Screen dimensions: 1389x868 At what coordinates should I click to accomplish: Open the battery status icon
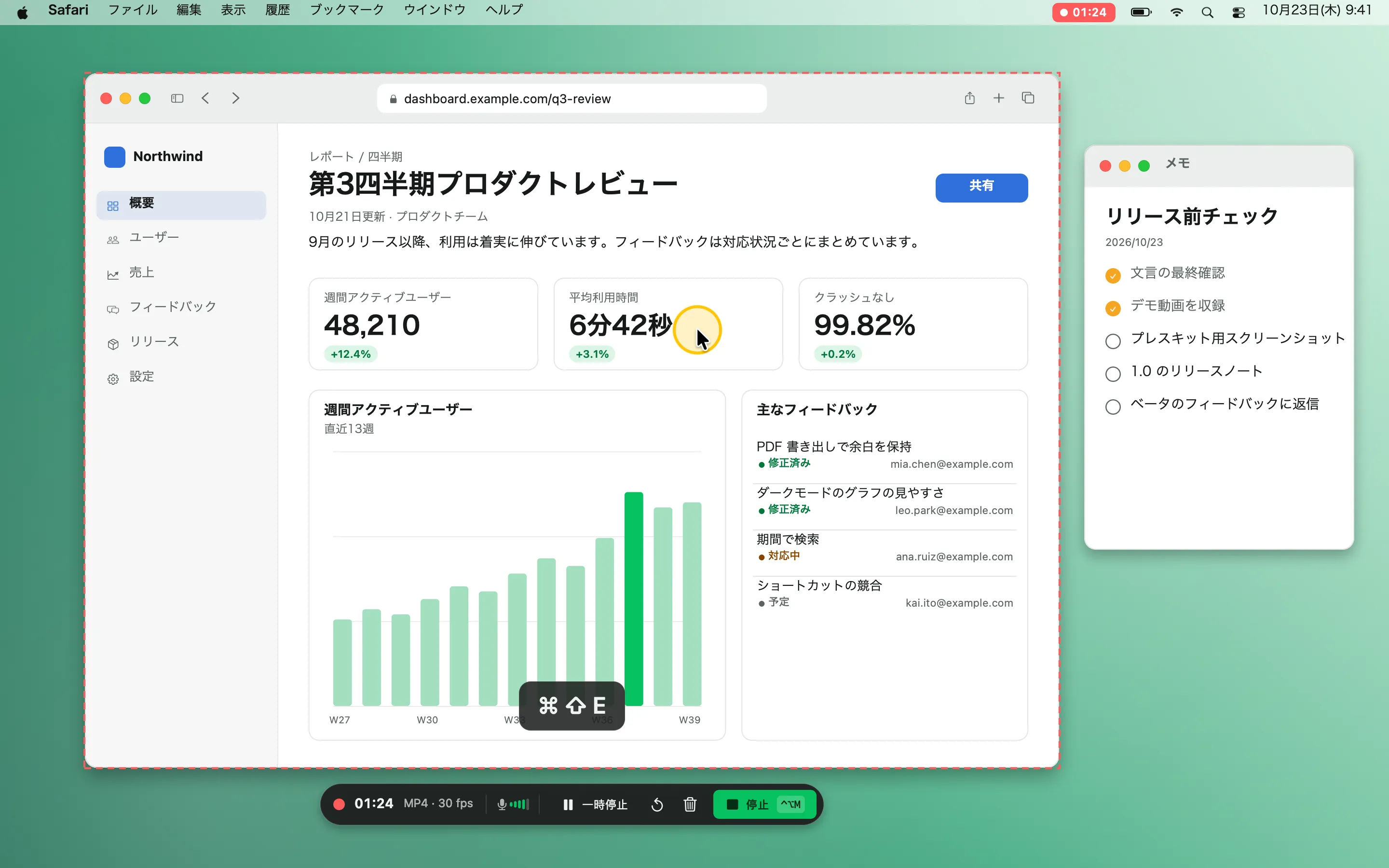(1141, 12)
